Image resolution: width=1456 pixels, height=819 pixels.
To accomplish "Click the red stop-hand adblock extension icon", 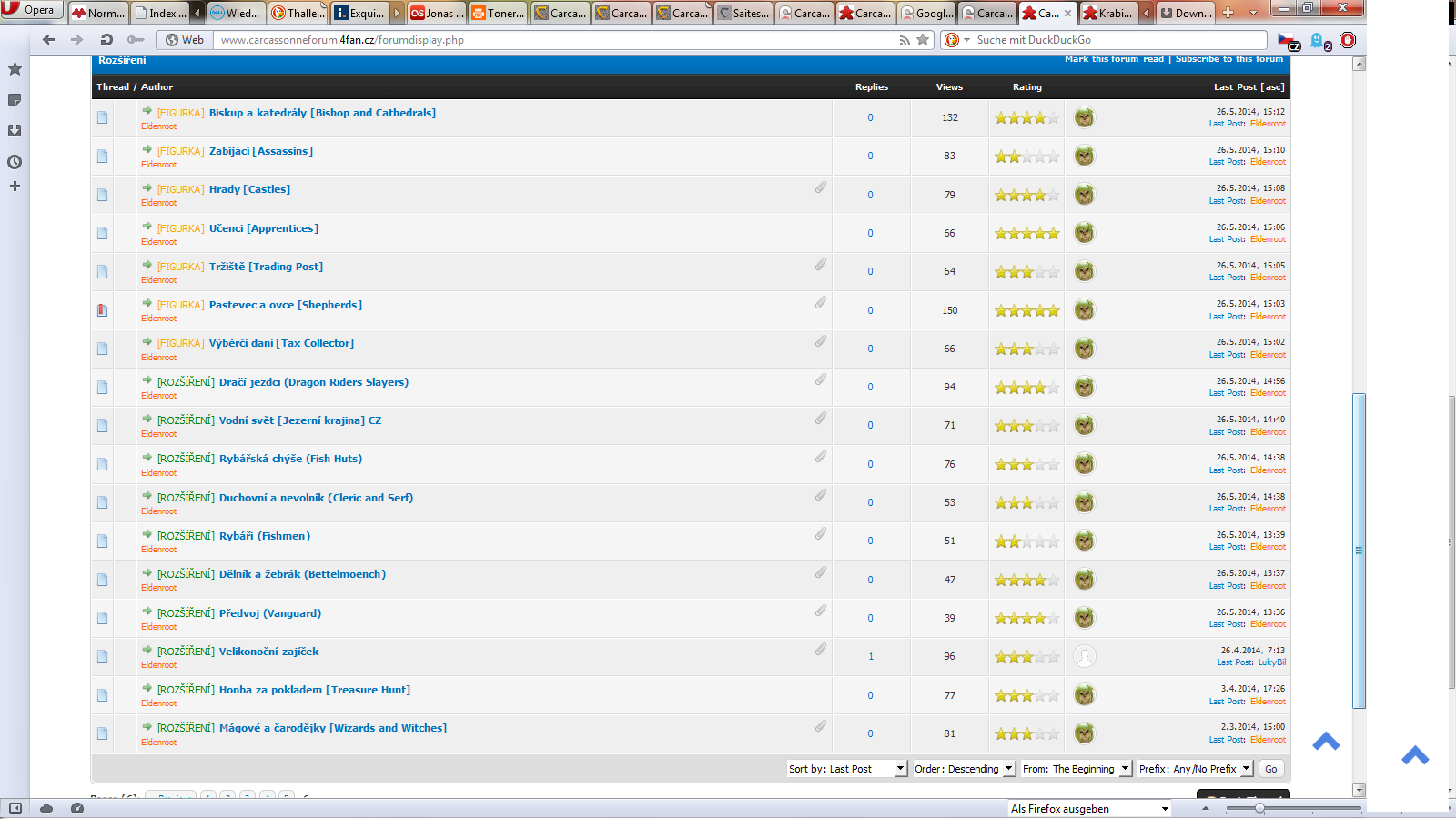I will [1348, 40].
